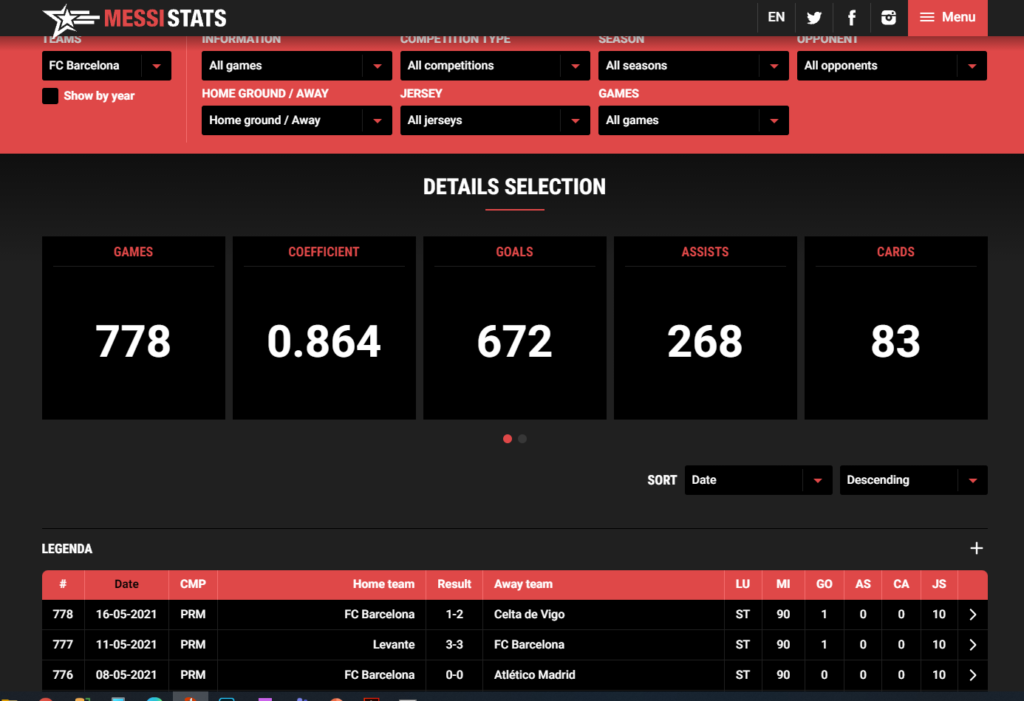Change the Descending sort order dropdown
The width and height of the screenshot is (1024, 701).
[913, 480]
